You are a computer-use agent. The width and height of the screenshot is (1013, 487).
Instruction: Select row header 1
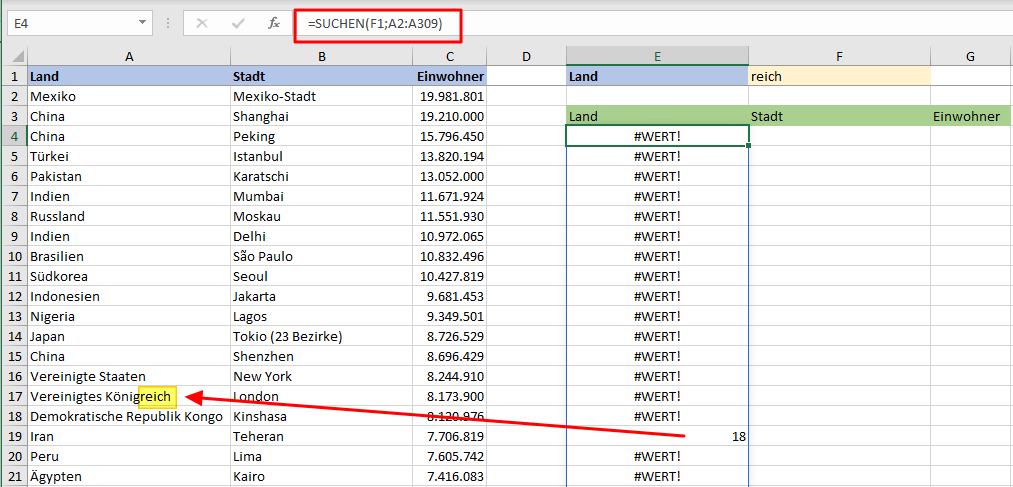[x=13, y=76]
